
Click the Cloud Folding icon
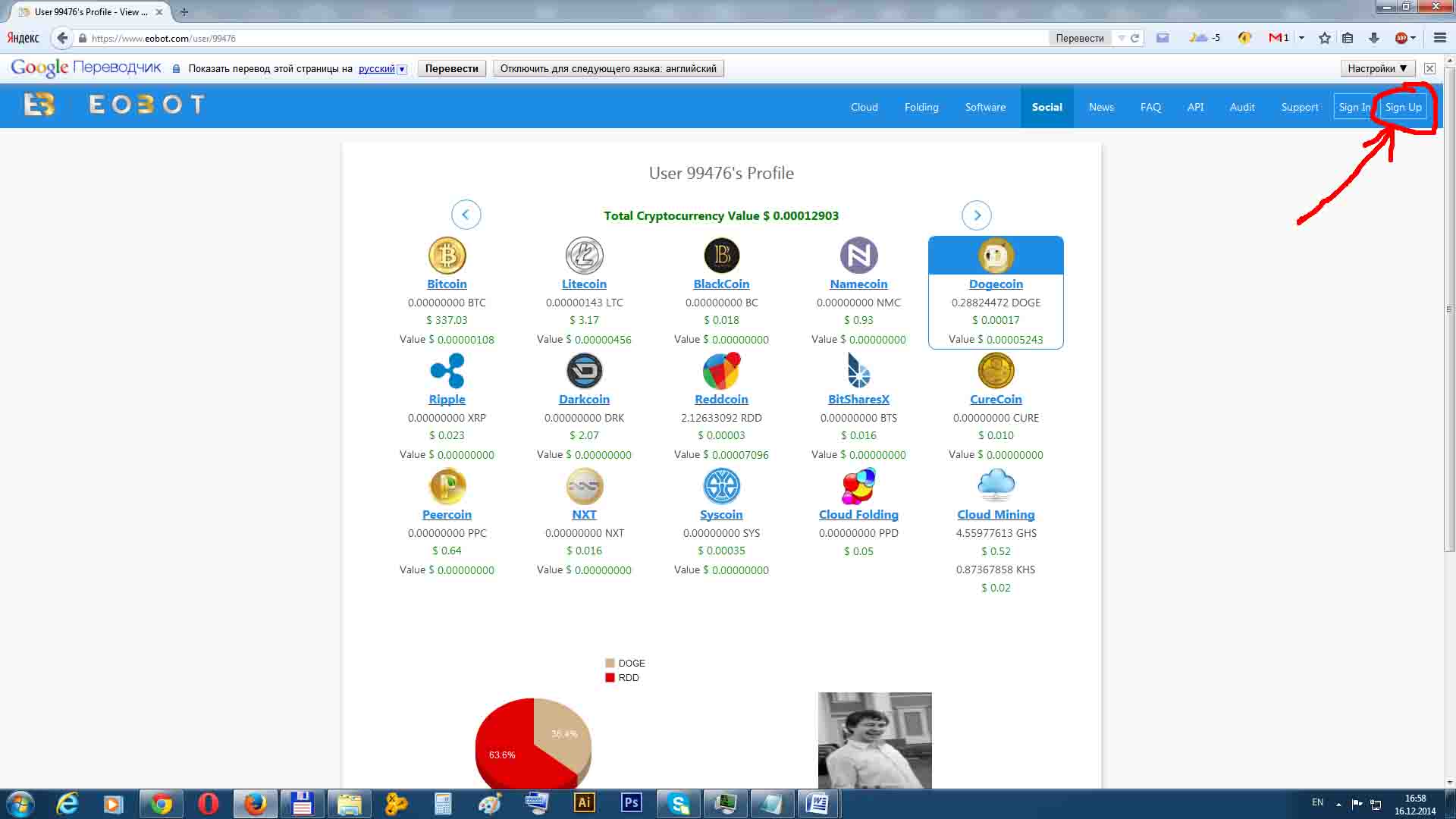pos(858,486)
